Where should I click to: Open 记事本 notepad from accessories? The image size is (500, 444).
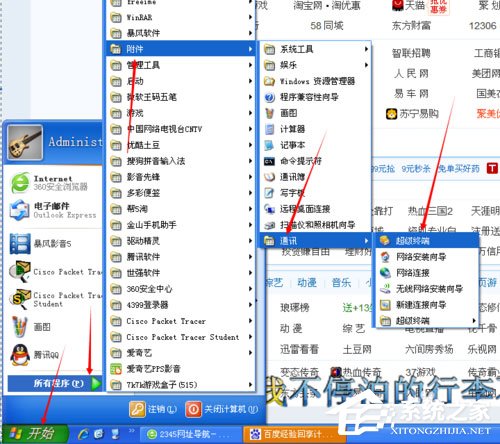315,145
